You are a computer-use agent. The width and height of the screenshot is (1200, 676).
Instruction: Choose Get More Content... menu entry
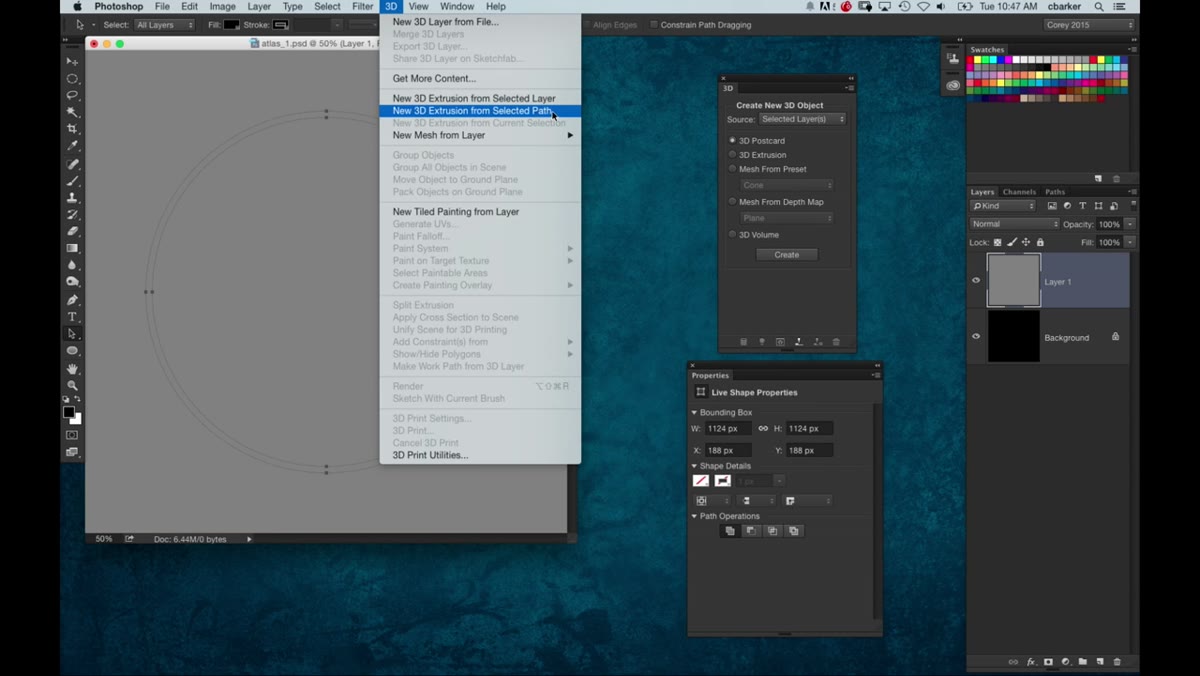click(x=480, y=78)
